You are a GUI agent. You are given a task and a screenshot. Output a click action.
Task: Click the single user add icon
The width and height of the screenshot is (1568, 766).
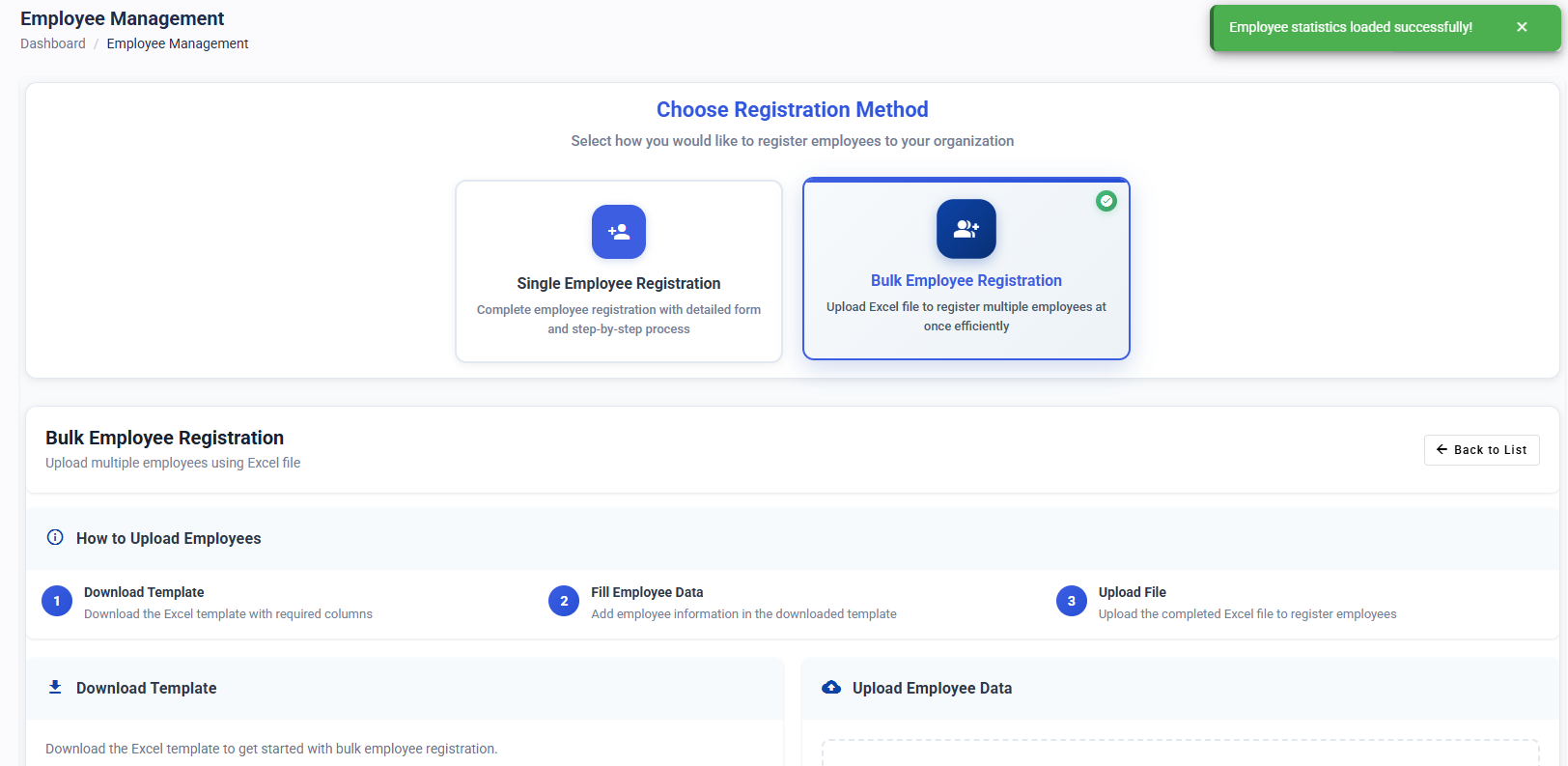pos(619,232)
